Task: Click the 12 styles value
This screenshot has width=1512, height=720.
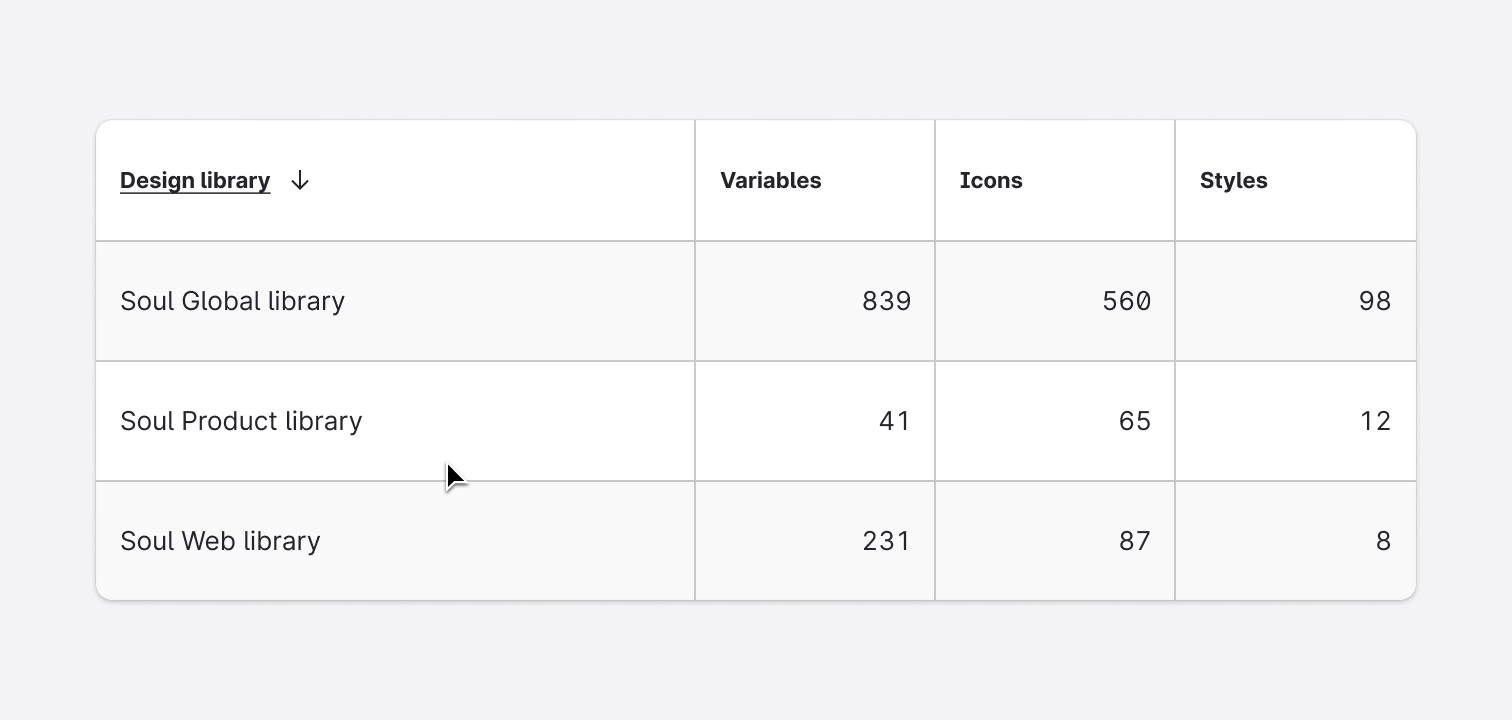Action: pos(1375,421)
